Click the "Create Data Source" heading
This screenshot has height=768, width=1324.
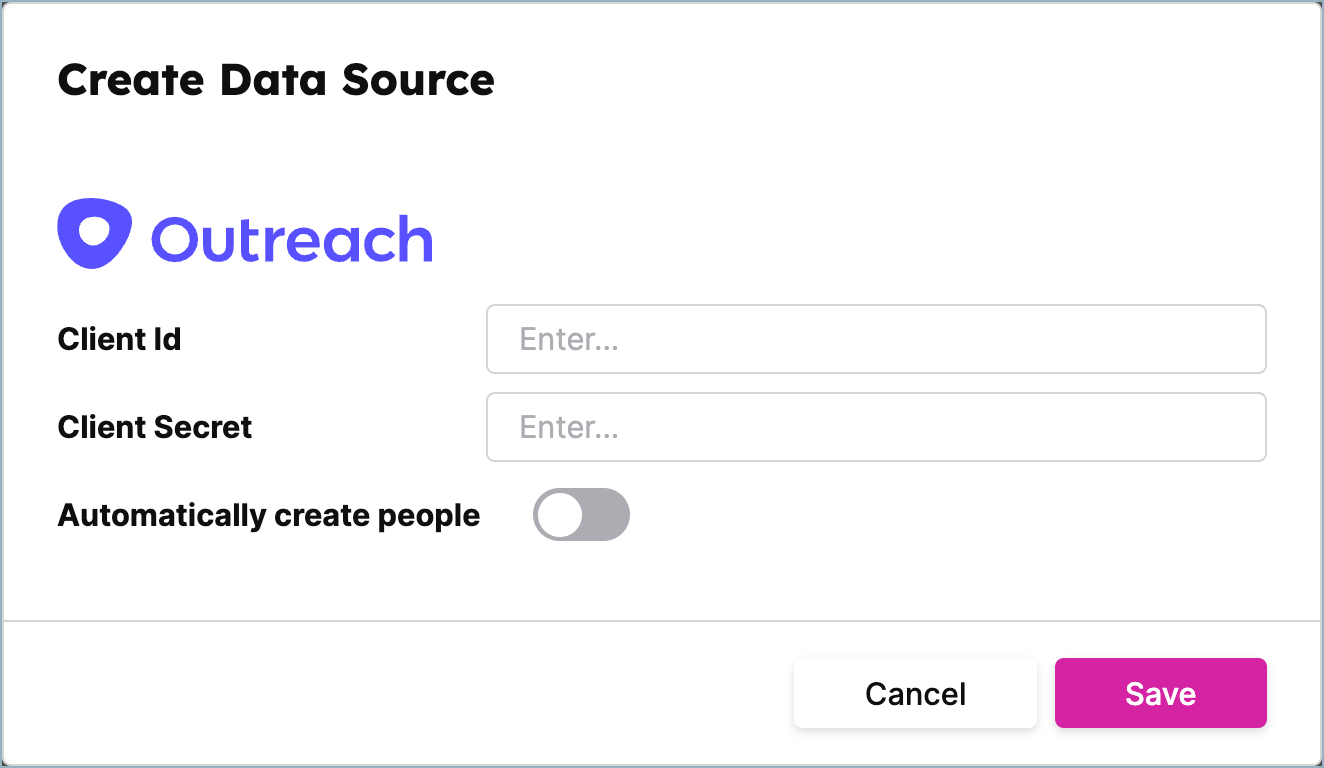click(276, 80)
